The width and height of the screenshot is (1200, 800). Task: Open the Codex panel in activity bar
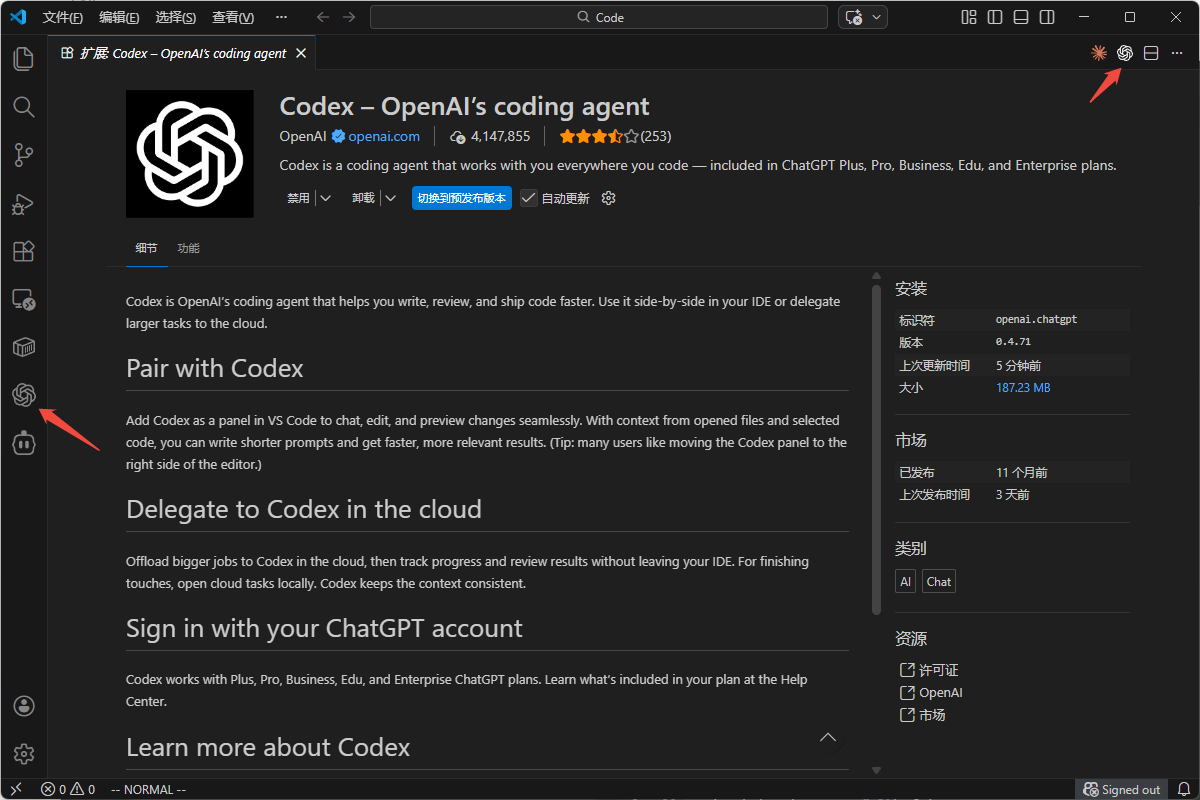coord(23,395)
